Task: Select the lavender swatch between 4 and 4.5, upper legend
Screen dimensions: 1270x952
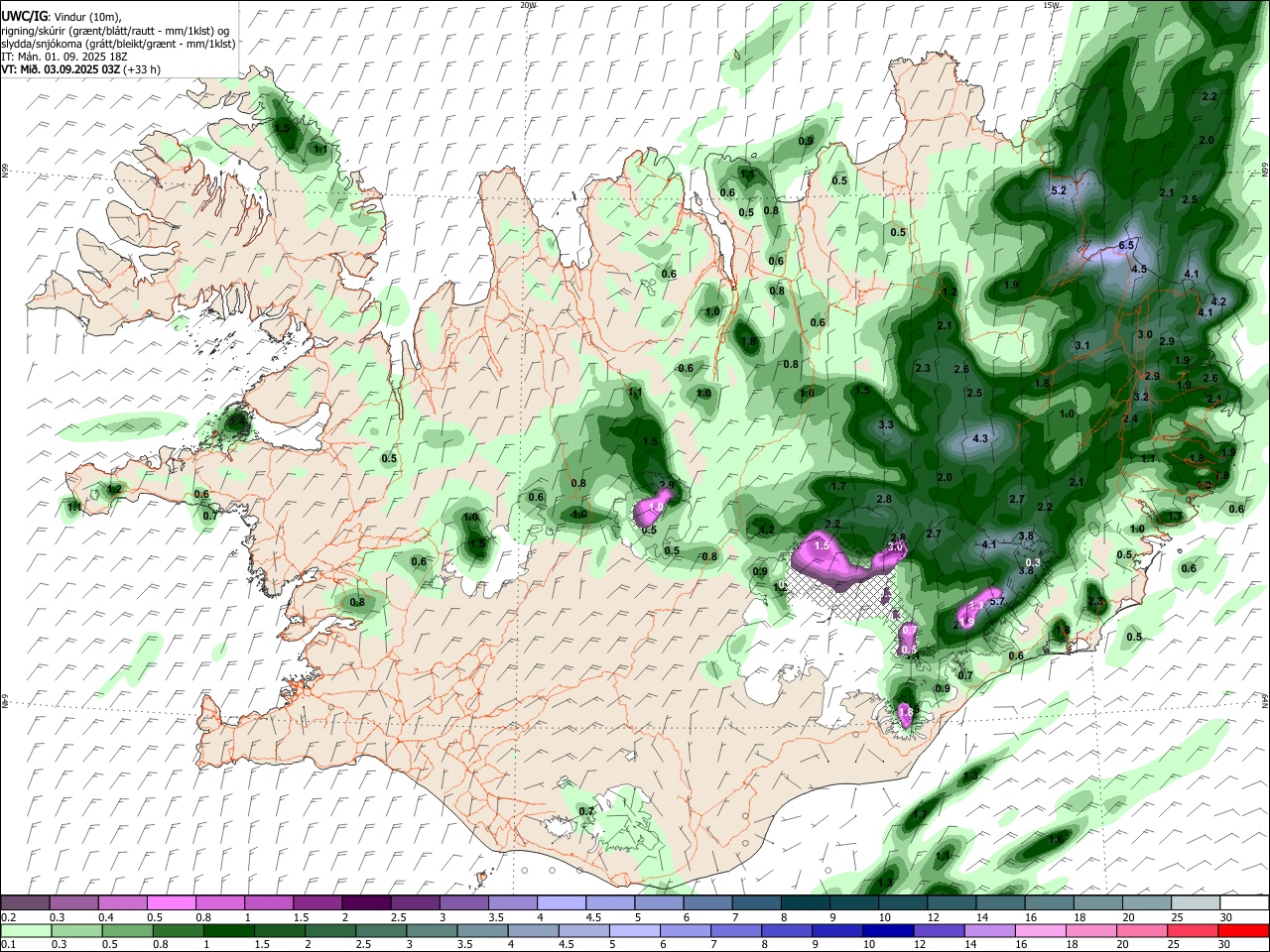Action: pyautogui.click(x=561, y=902)
